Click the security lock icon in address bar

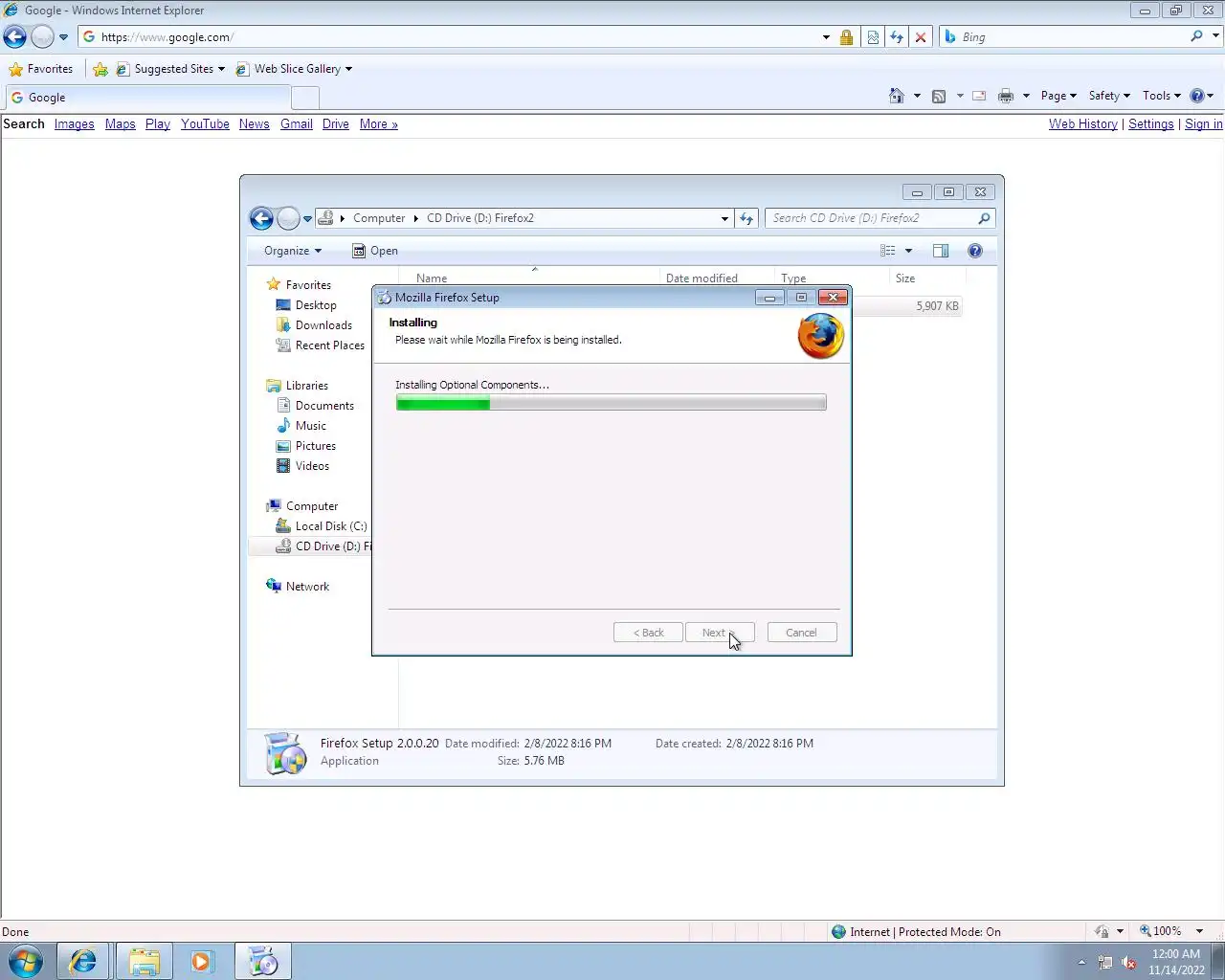click(846, 37)
